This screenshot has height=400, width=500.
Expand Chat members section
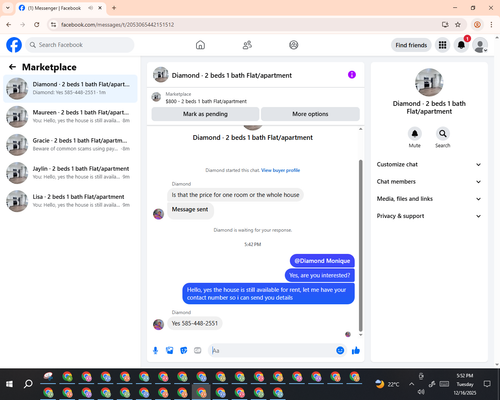pyautogui.click(x=429, y=182)
